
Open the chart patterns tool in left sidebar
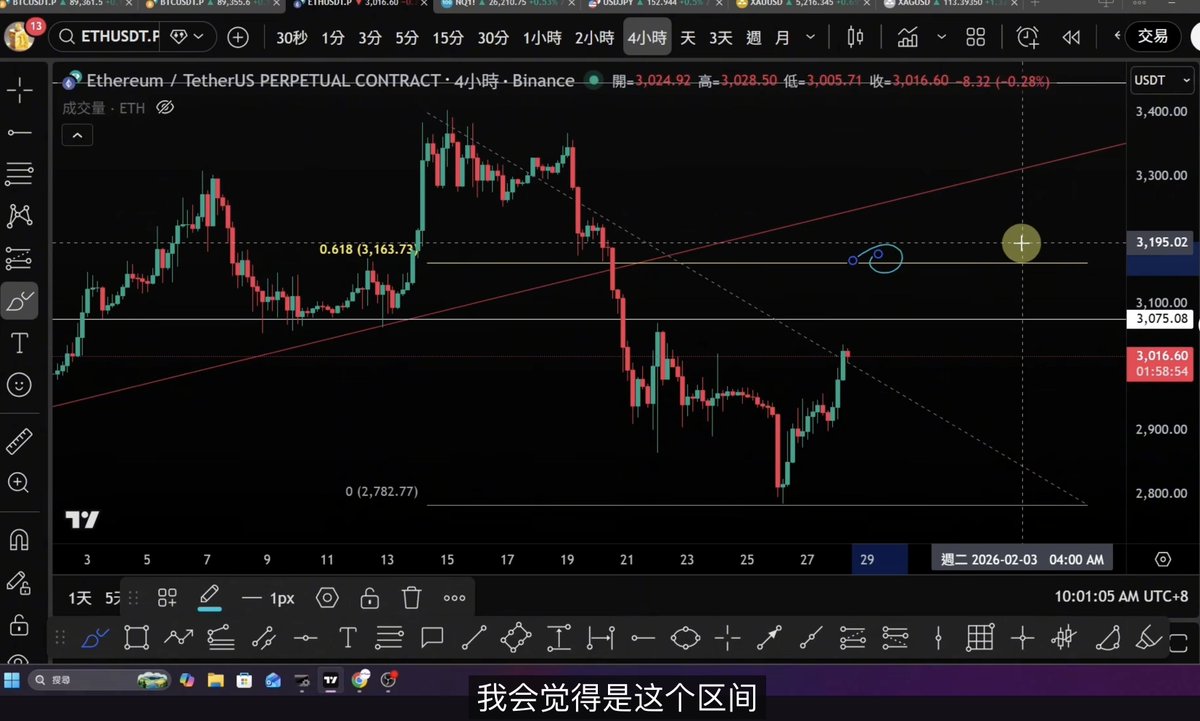click(x=19, y=215)
